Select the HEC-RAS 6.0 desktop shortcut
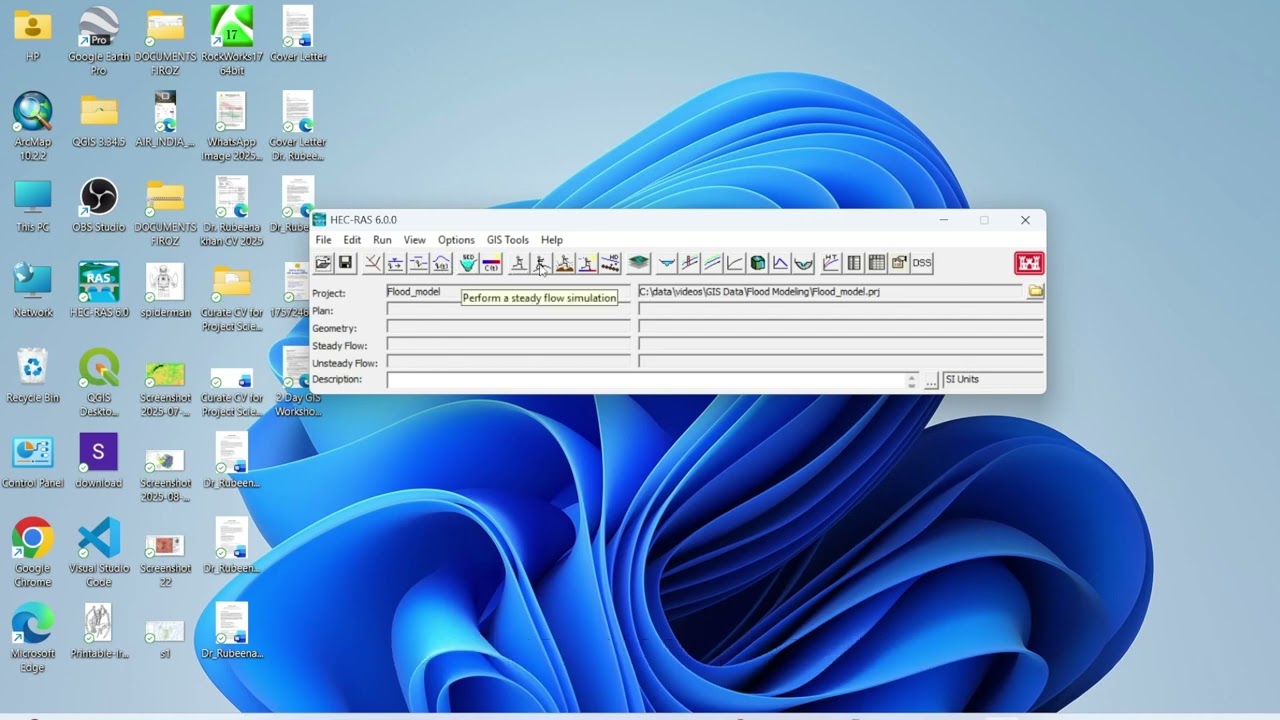Screen dimensions: 1280x720 [99, 290]
